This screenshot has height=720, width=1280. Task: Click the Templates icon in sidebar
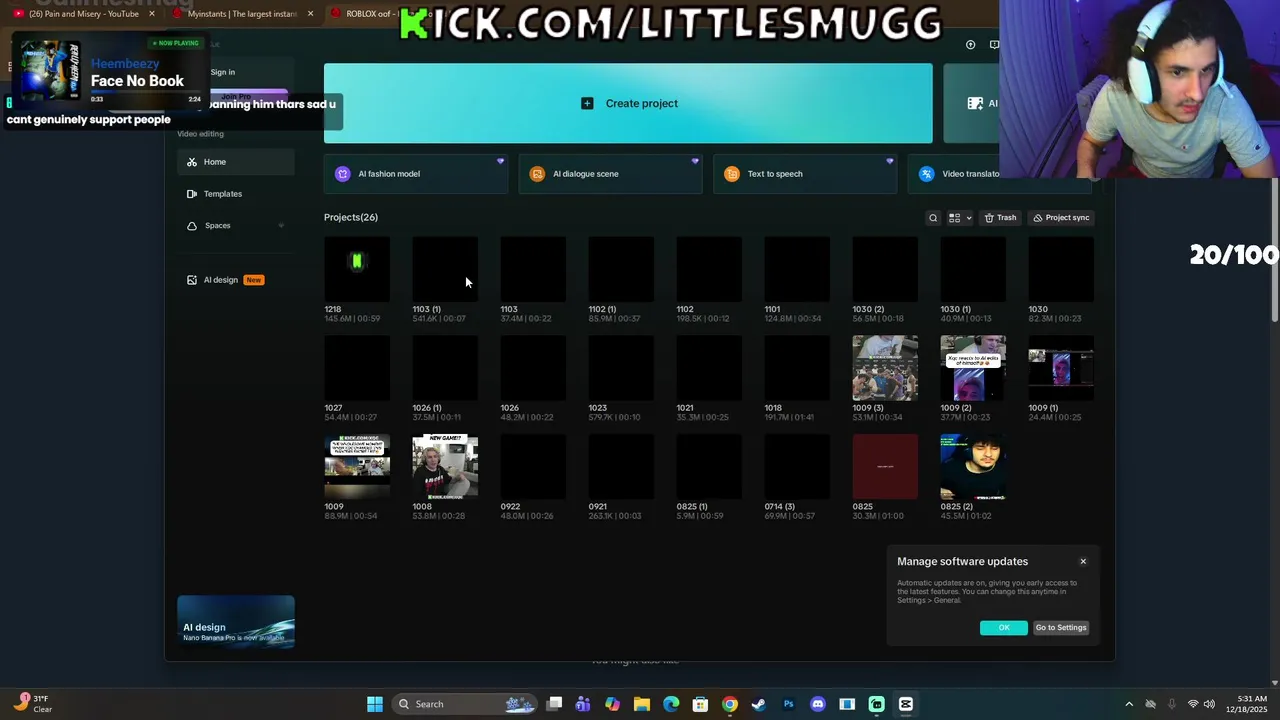[x=192, y=194]
